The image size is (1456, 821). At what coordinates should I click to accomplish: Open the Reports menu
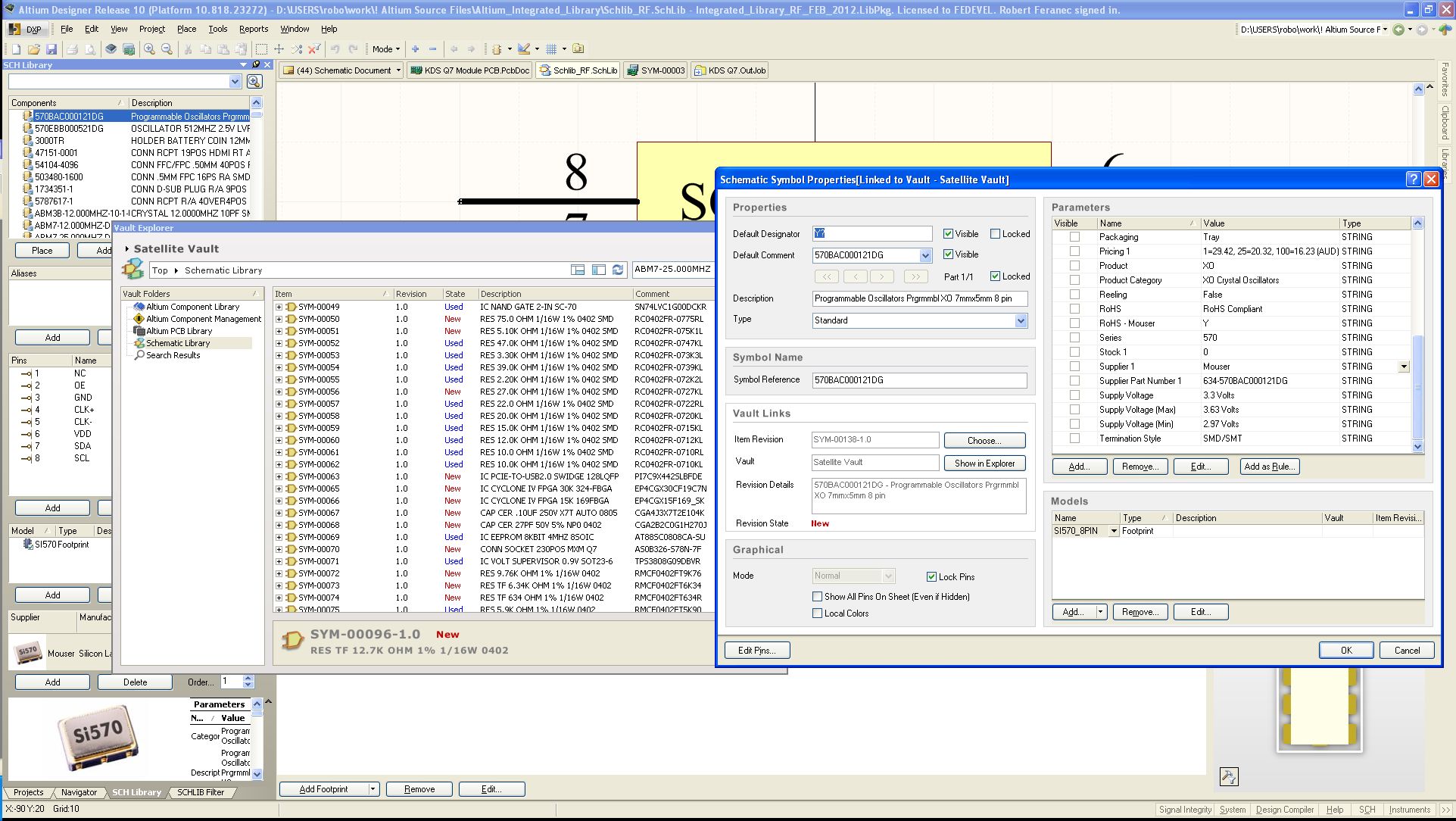[x=254, y=29]
